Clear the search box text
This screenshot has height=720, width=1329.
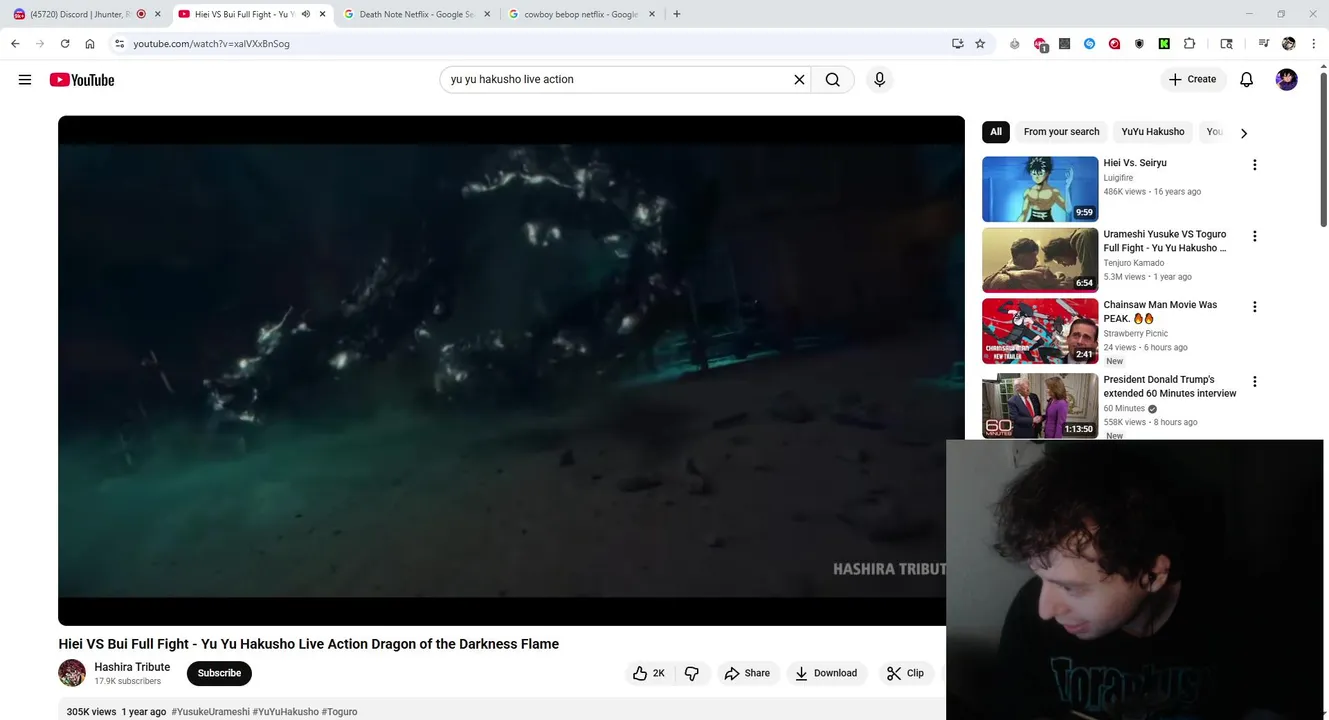(x=799, y=80)
